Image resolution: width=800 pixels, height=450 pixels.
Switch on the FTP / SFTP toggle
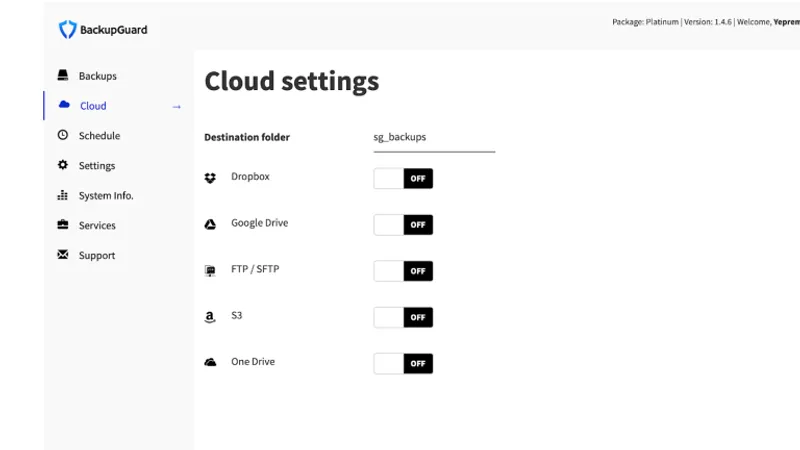[x=403, y=271]
